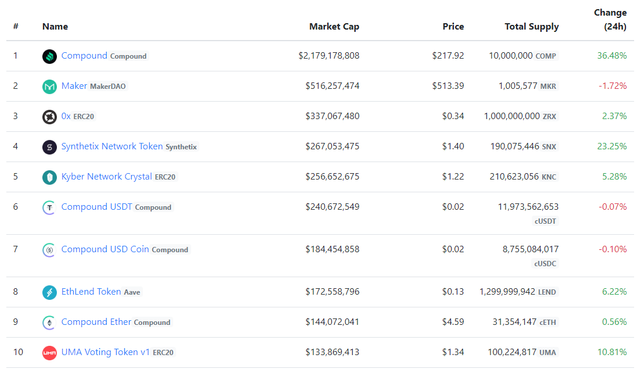Click the Compound USD Coin logo icon

[49, 250]
